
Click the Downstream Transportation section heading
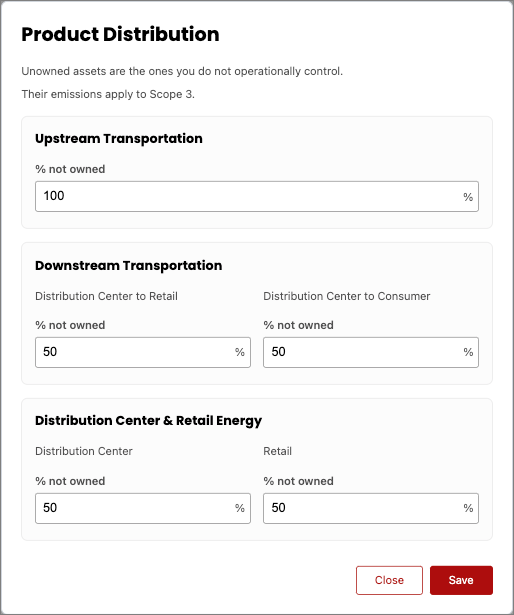point(129,266)
